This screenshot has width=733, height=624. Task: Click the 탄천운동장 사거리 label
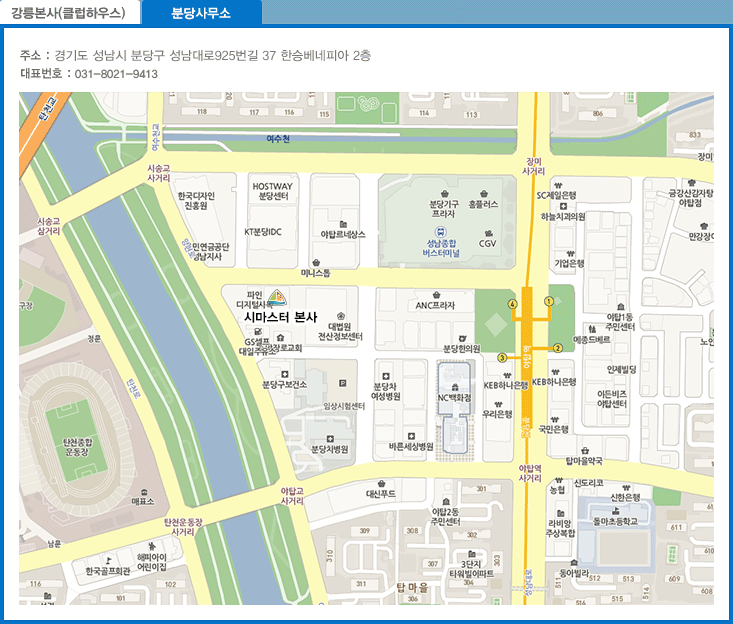point(183,527)
